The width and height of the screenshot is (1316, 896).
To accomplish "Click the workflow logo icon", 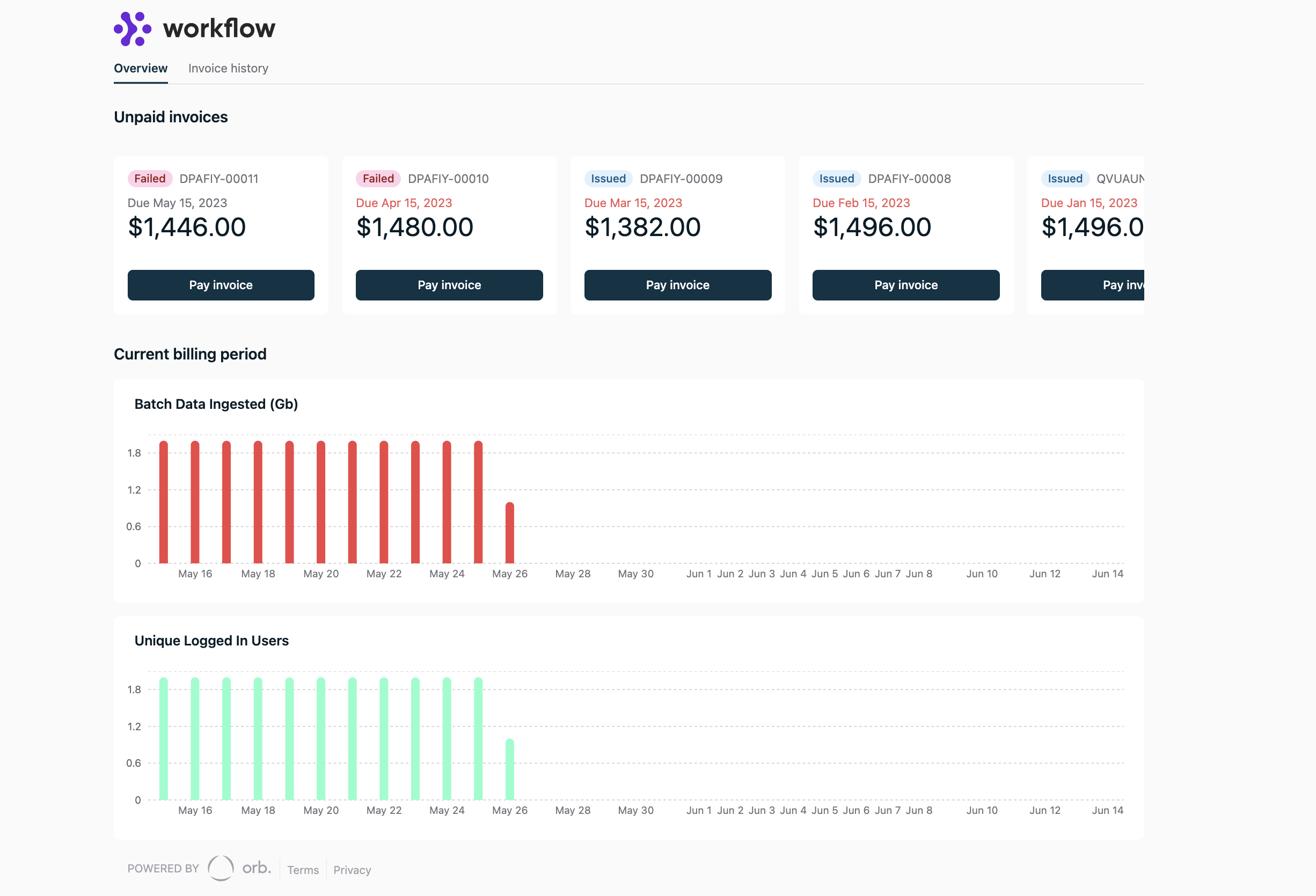I will pyautogui.click(x=133, y=28).
